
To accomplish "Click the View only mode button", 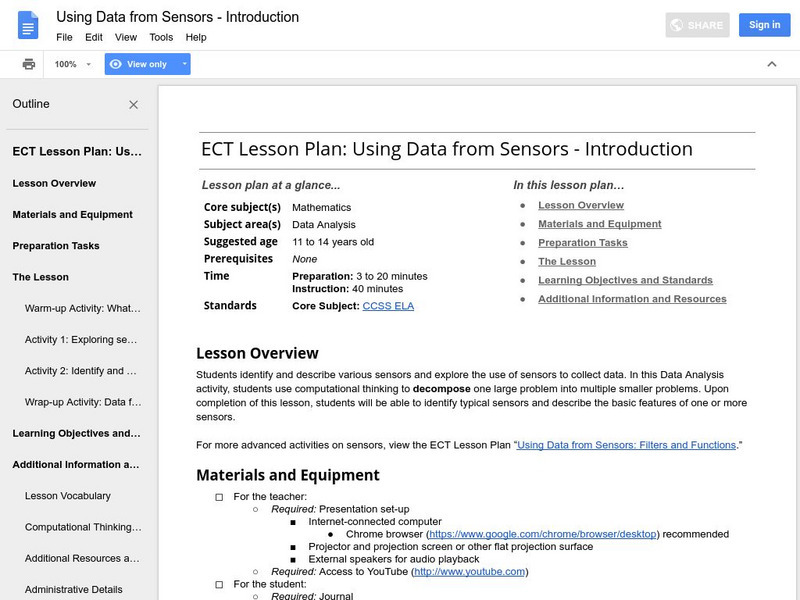I will [139, 64].
